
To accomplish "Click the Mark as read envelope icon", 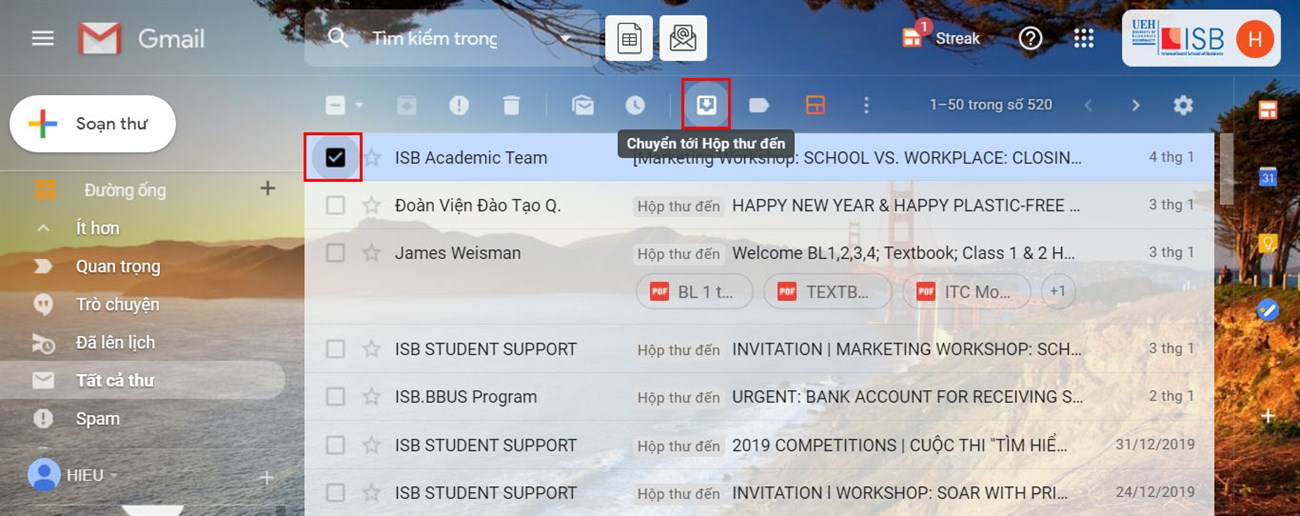I will point(583,105).
